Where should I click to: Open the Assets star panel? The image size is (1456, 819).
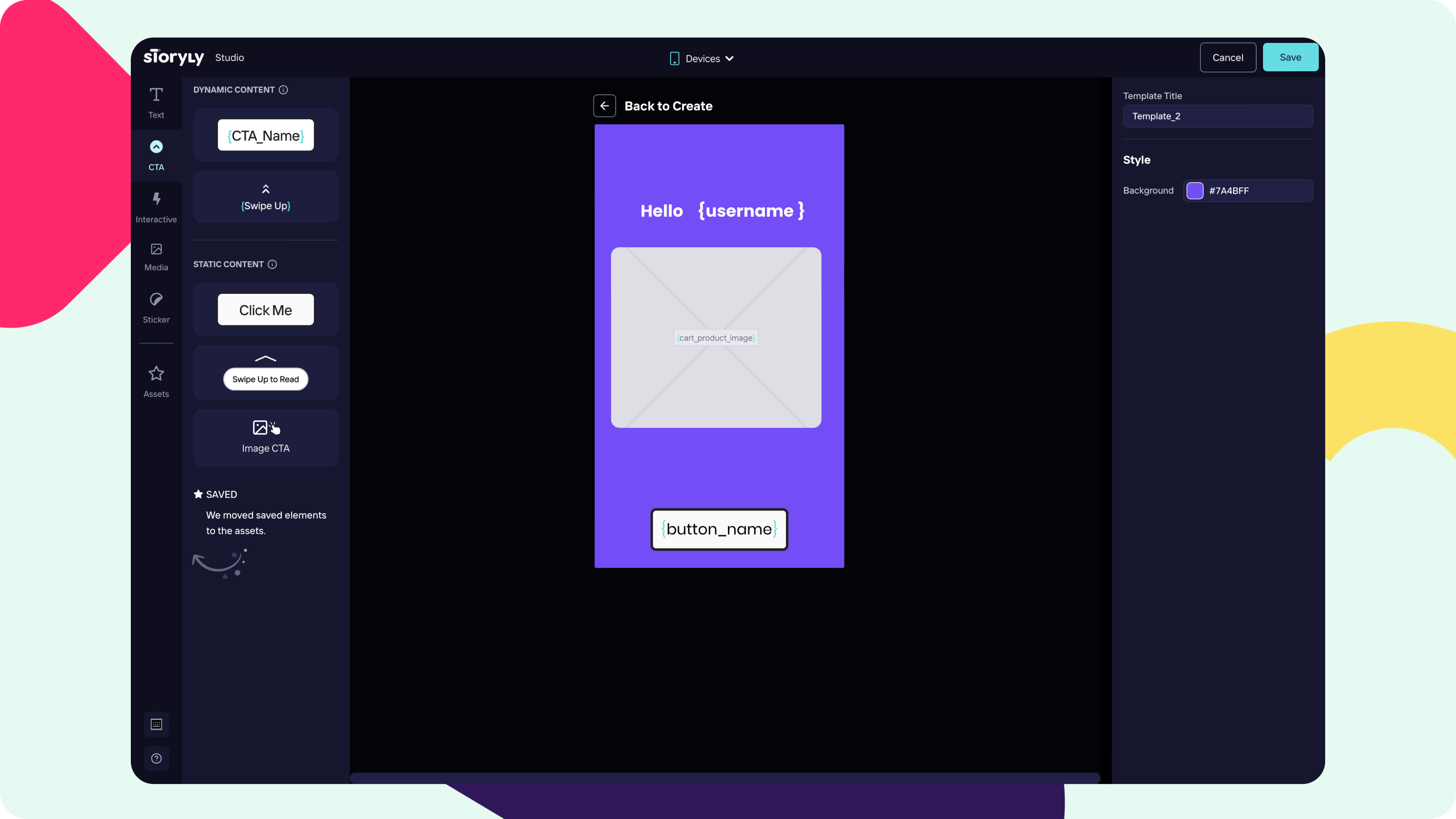click(156, 381)
